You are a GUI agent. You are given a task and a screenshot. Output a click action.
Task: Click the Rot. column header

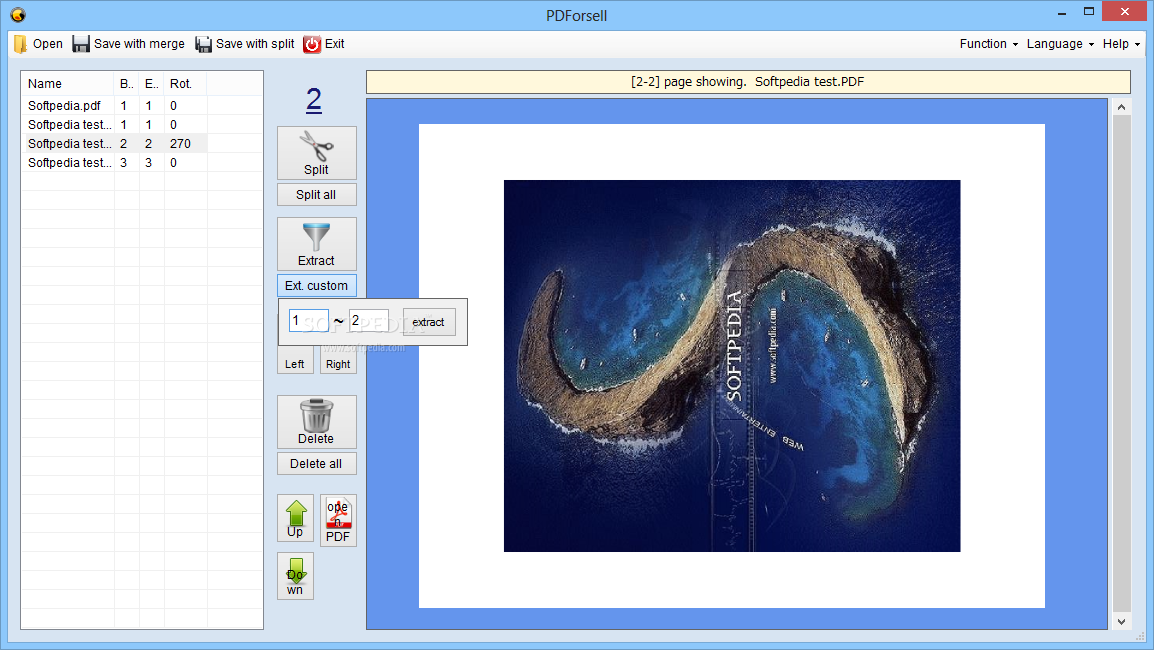tap(185, 84)
